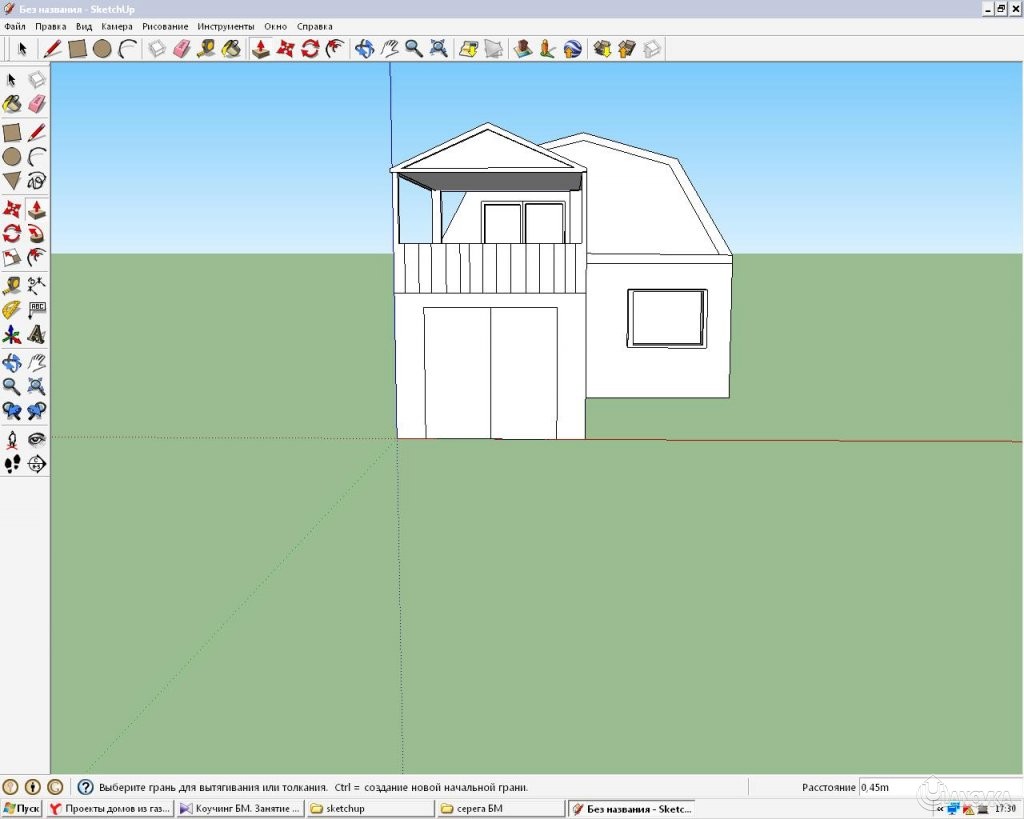Select the 3D Text tool

[37, 335]
